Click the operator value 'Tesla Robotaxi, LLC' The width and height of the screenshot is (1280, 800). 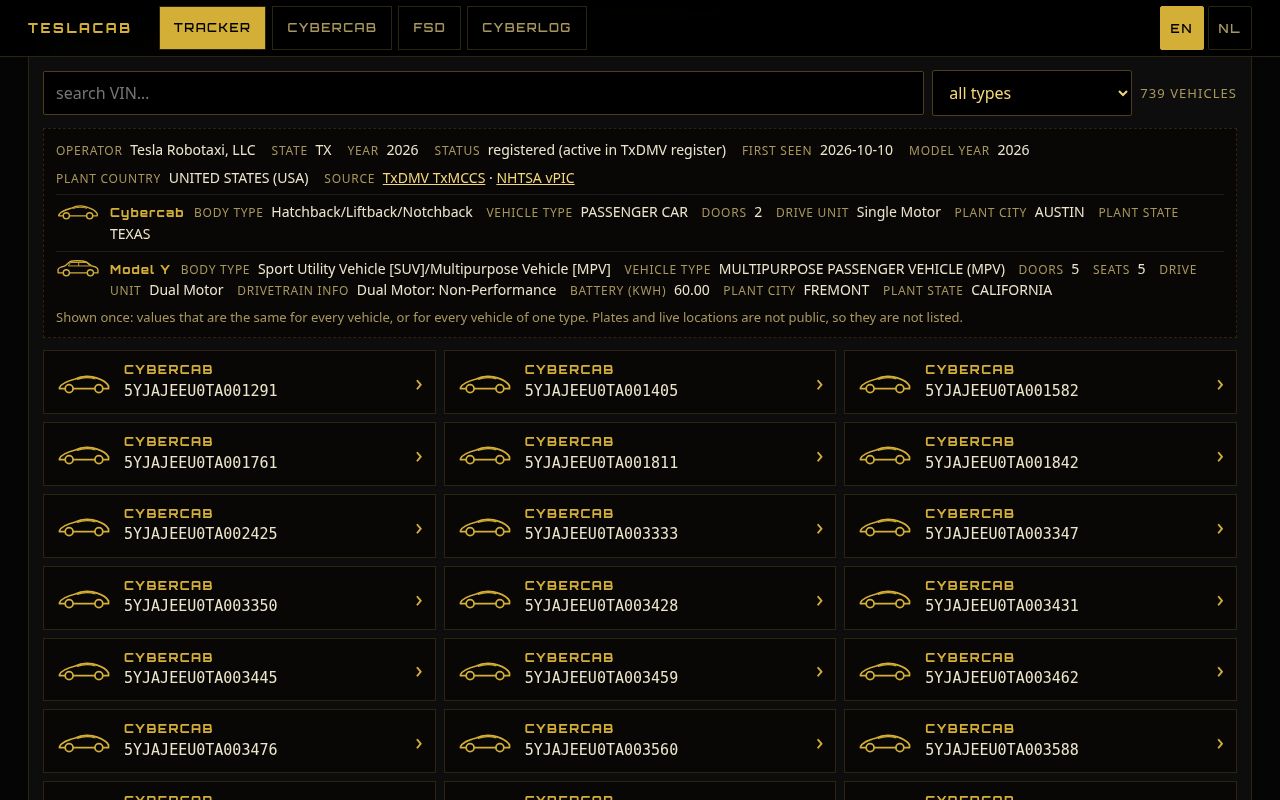pos(193,150)
